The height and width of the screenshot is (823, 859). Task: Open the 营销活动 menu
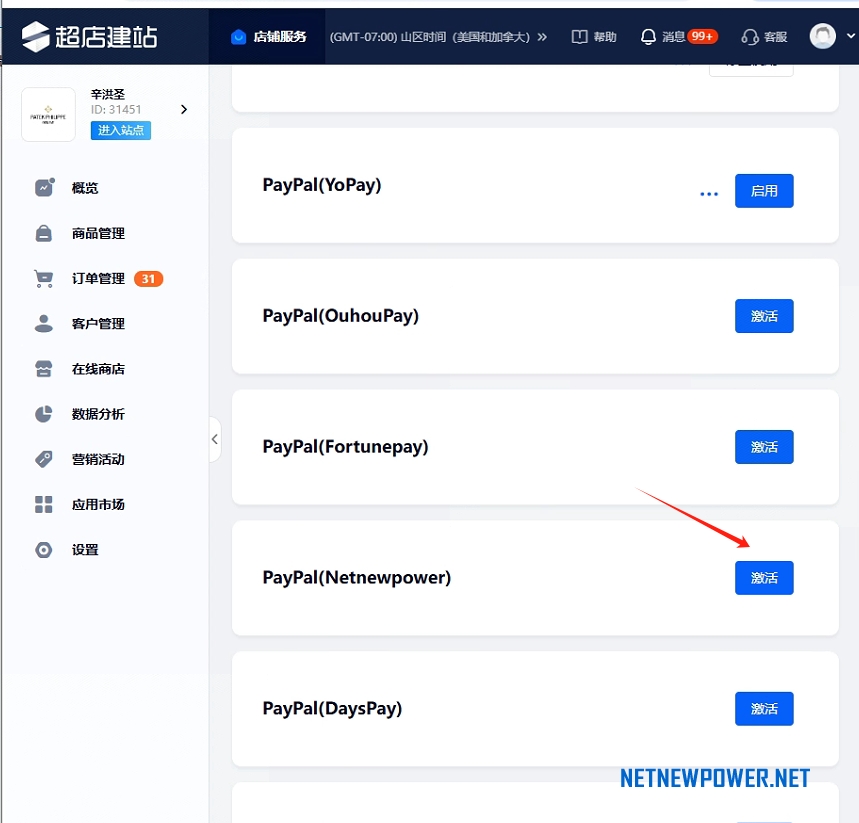pos(98,459)
